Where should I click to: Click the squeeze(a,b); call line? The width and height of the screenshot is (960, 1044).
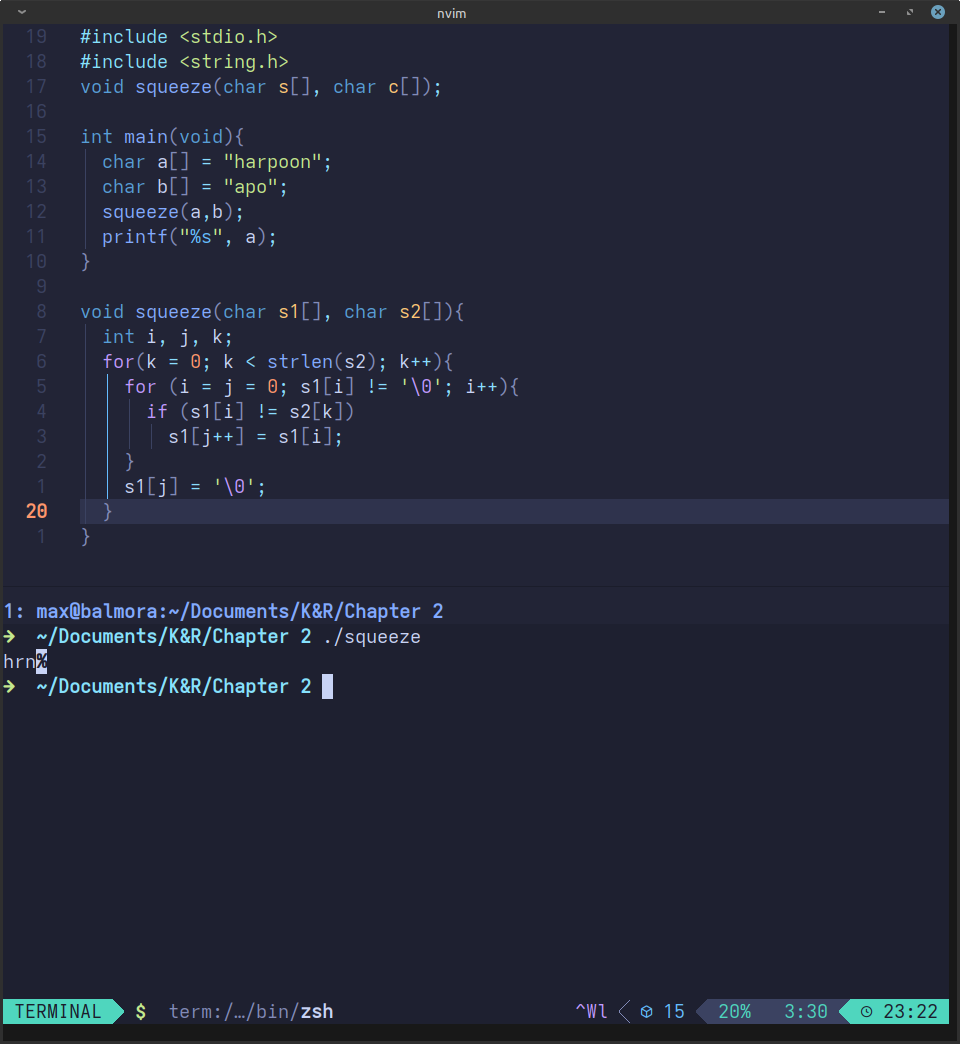pos(173,212)
